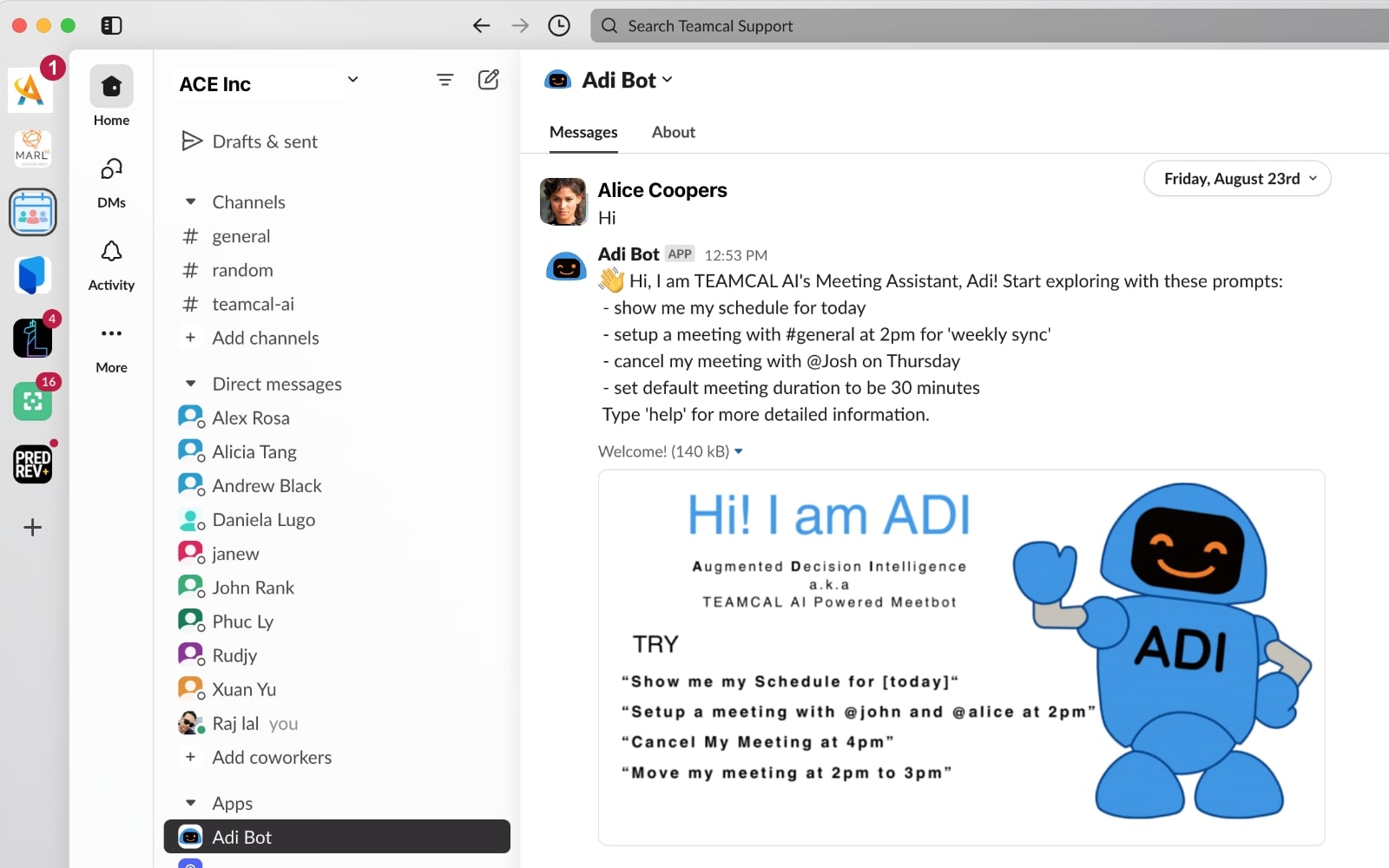Click the APP badge beside Adi Bot
This screenshot has width=1389, height=868.
(680, 254)
